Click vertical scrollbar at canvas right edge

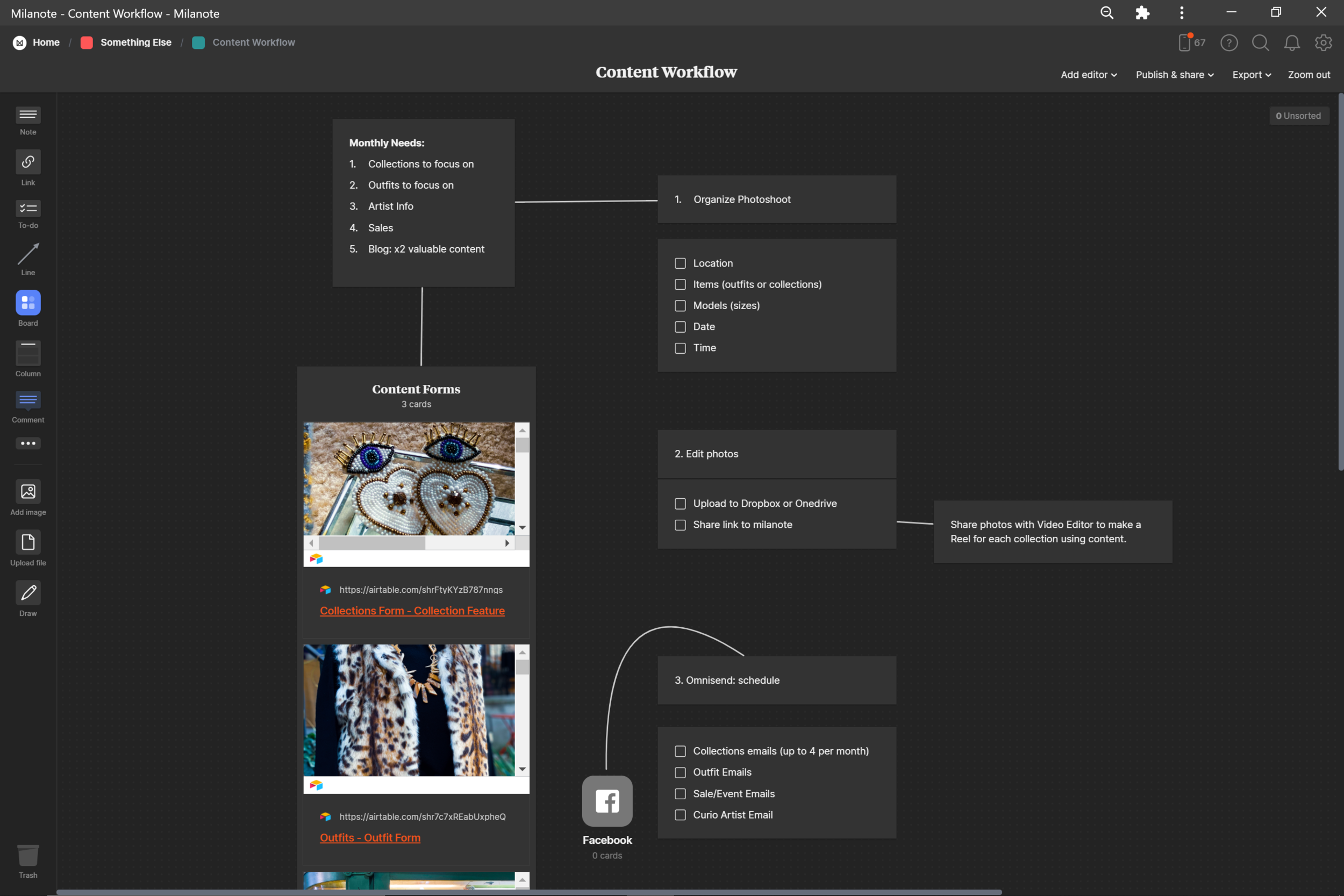[x=1341, y=282]
